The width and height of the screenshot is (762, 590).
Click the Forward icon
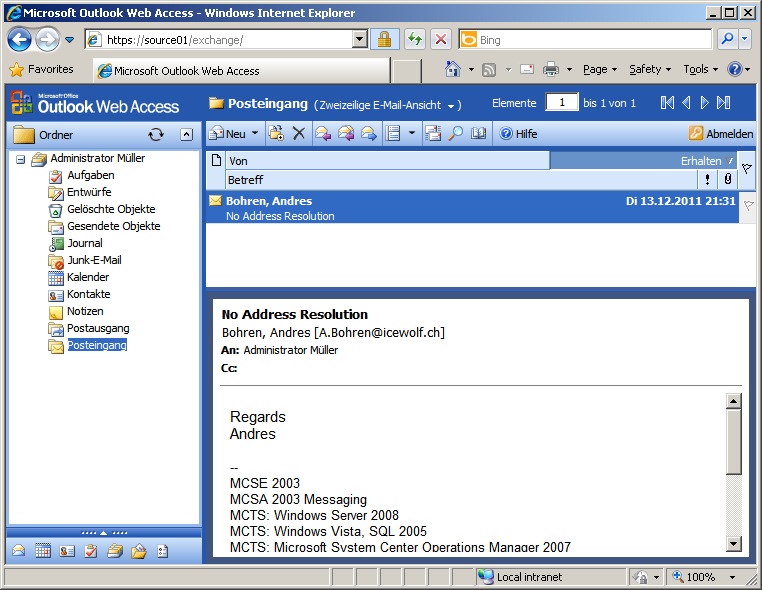tap(369, 134)
